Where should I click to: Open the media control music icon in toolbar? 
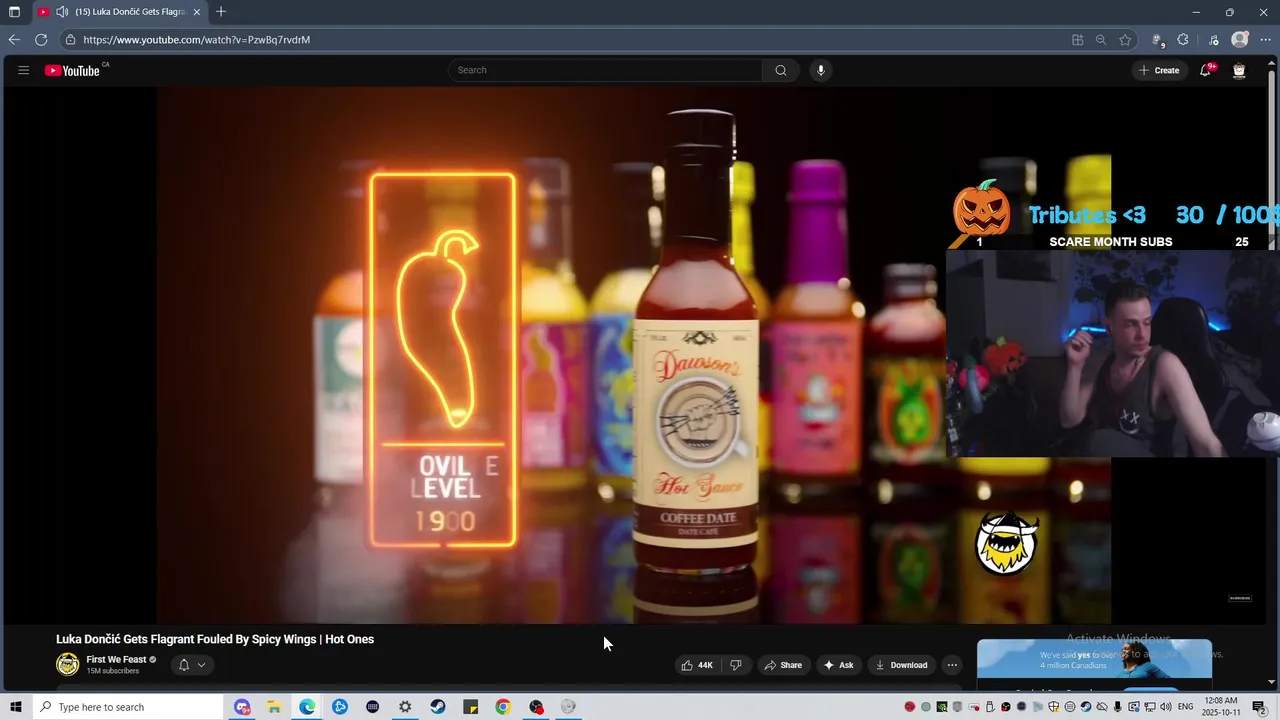[1213, 40]
